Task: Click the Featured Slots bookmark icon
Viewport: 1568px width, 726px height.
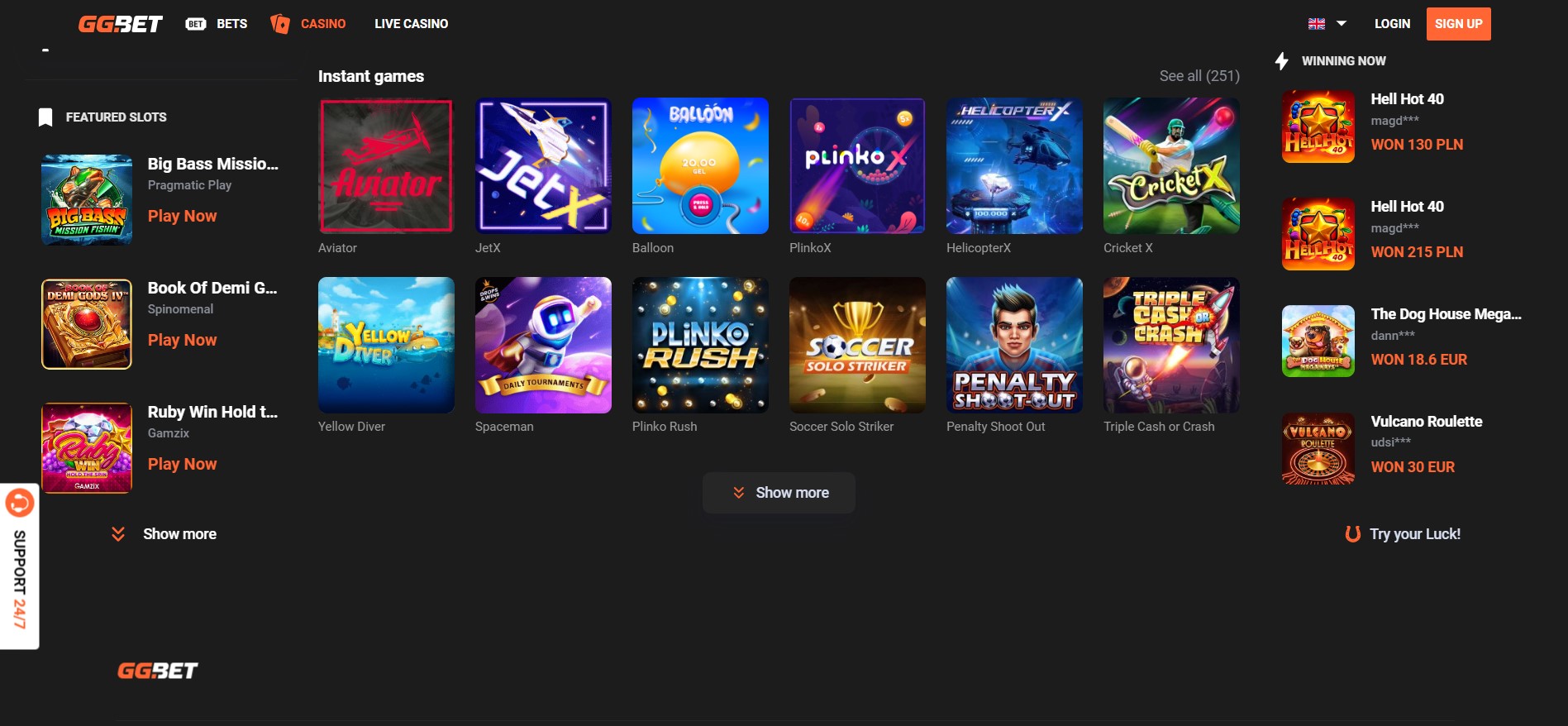Action: tap(45, 117)
